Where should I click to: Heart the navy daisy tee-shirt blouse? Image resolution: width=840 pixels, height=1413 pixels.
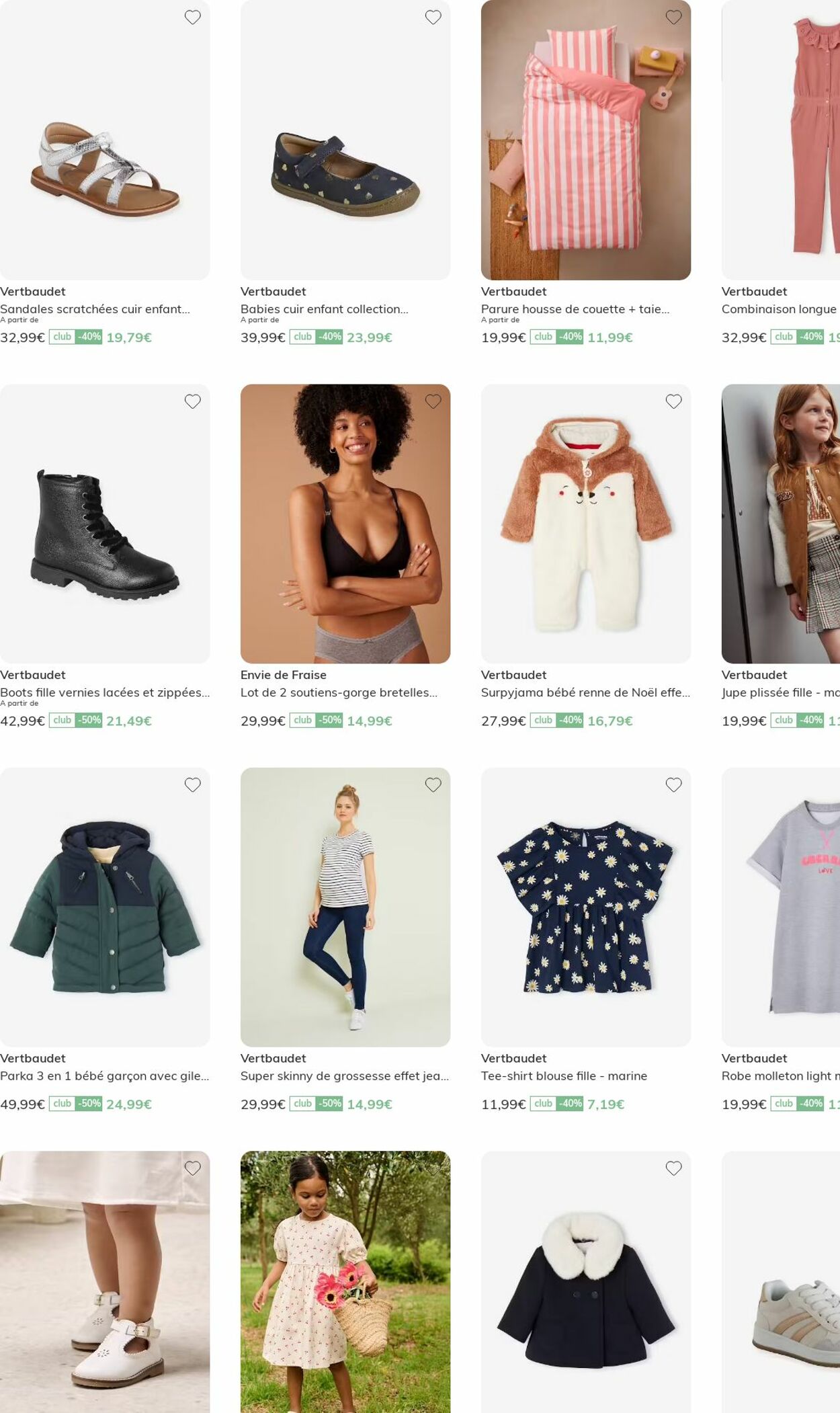coord(673,784)
